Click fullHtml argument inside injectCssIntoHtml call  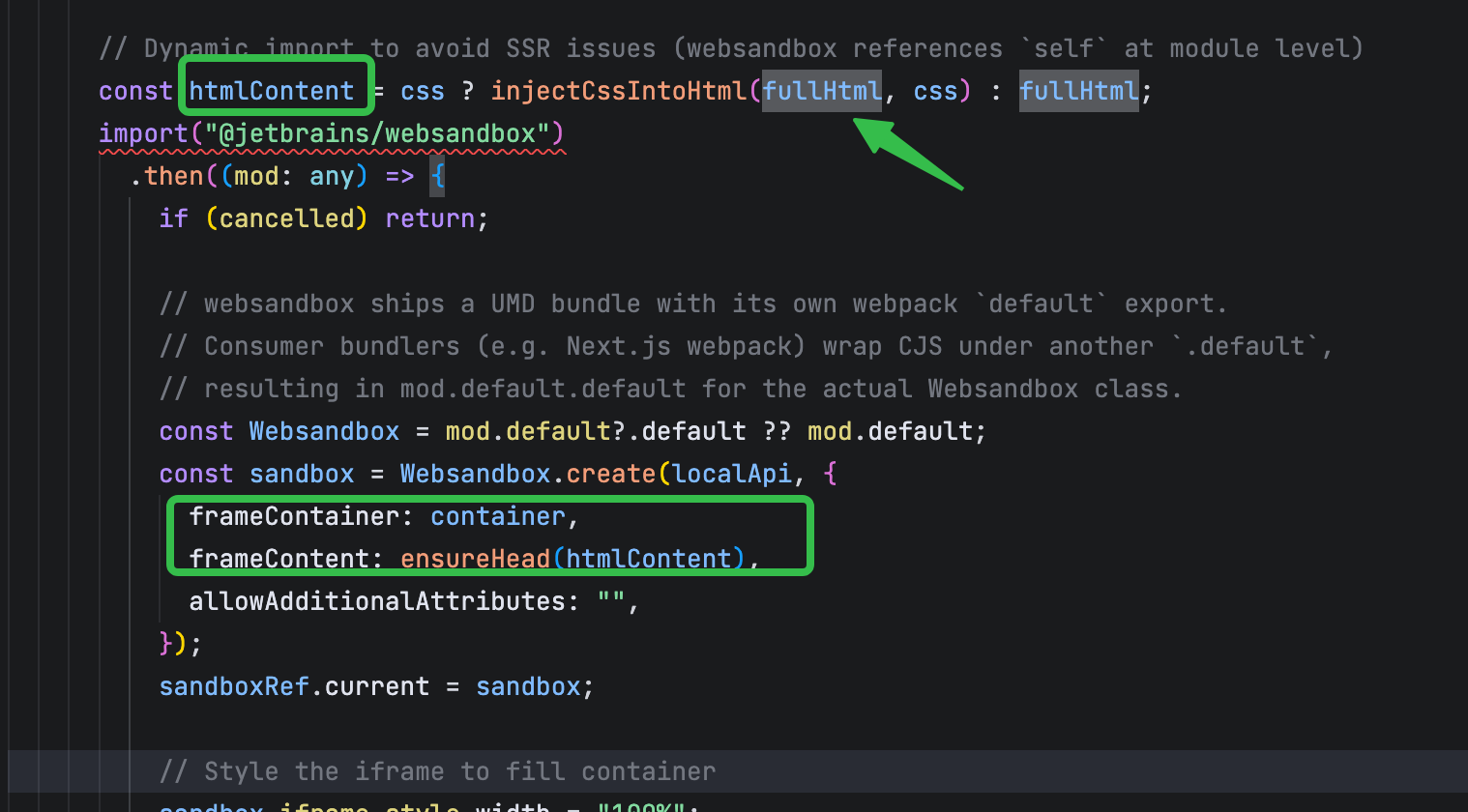(822, 91)
